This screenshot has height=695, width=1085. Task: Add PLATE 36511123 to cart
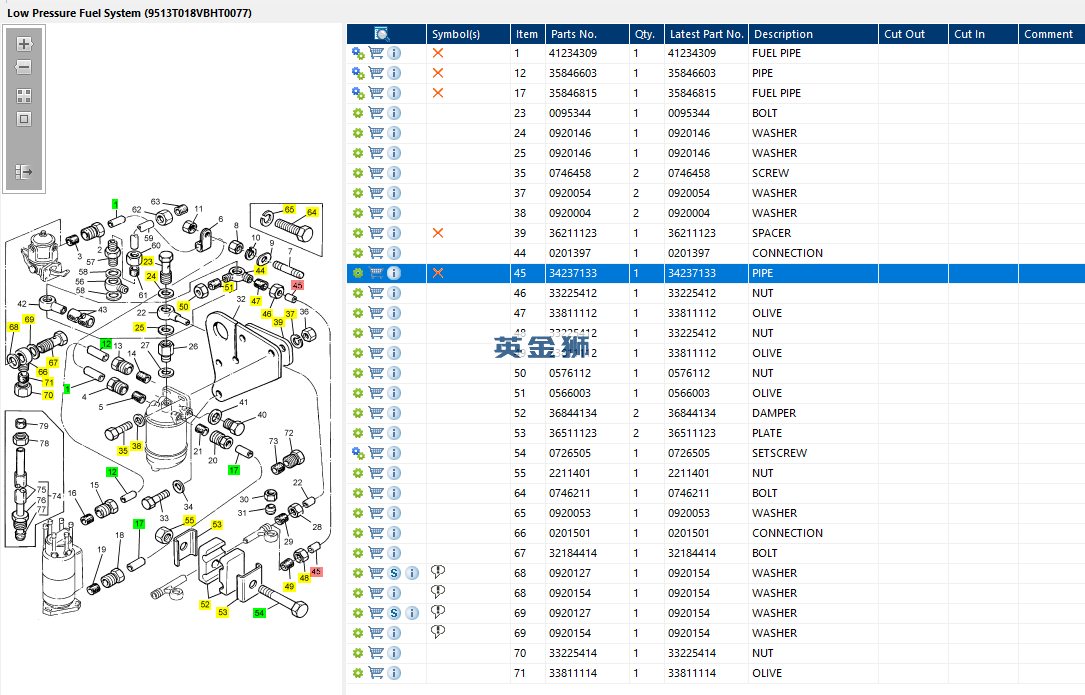[376, 433]
